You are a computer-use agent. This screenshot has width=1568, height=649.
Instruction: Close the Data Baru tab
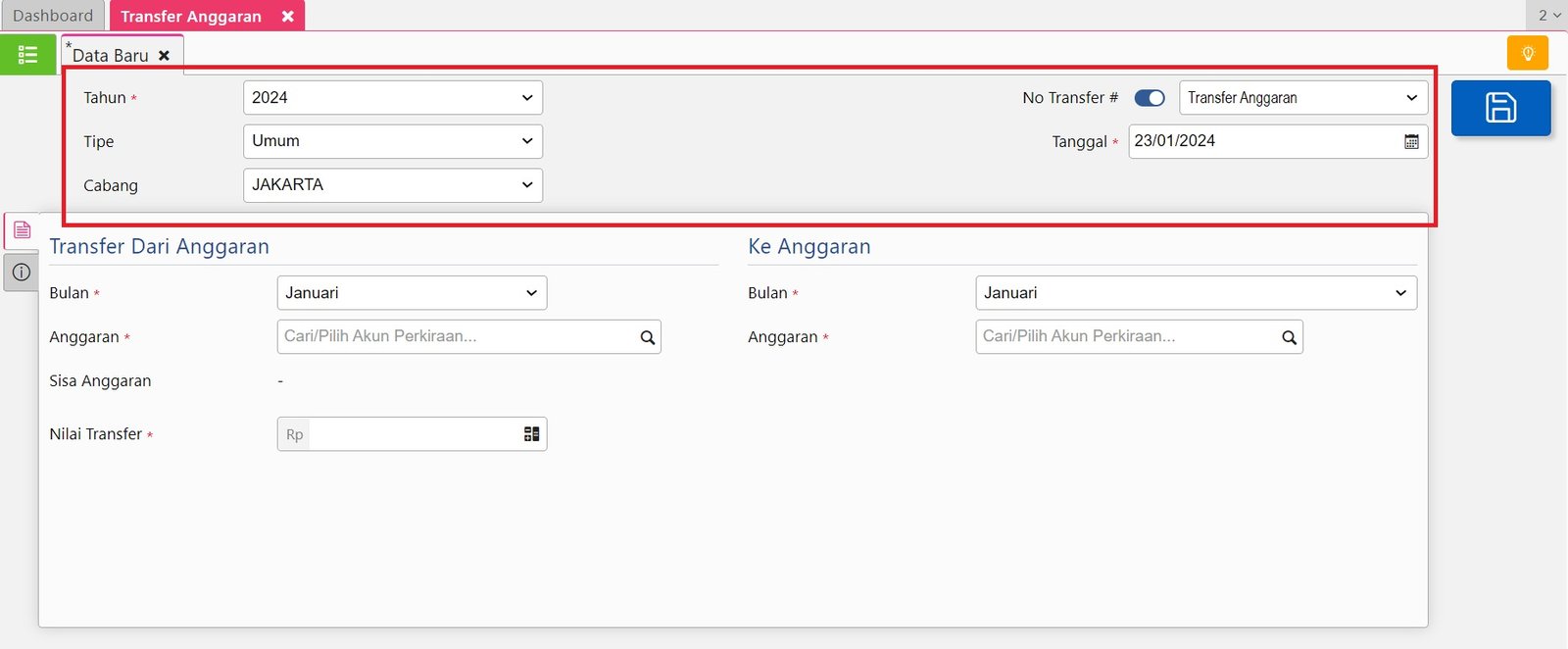[165, 56]
